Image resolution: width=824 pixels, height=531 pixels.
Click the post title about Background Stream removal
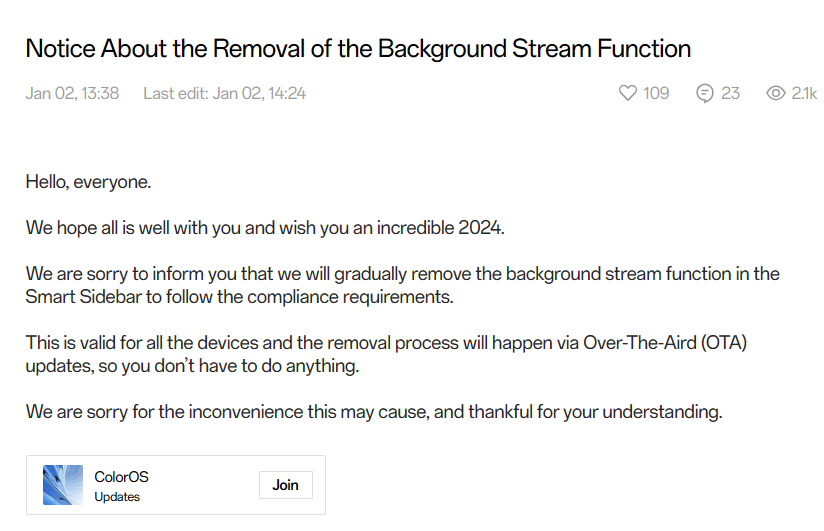click(x=358, y=48)
